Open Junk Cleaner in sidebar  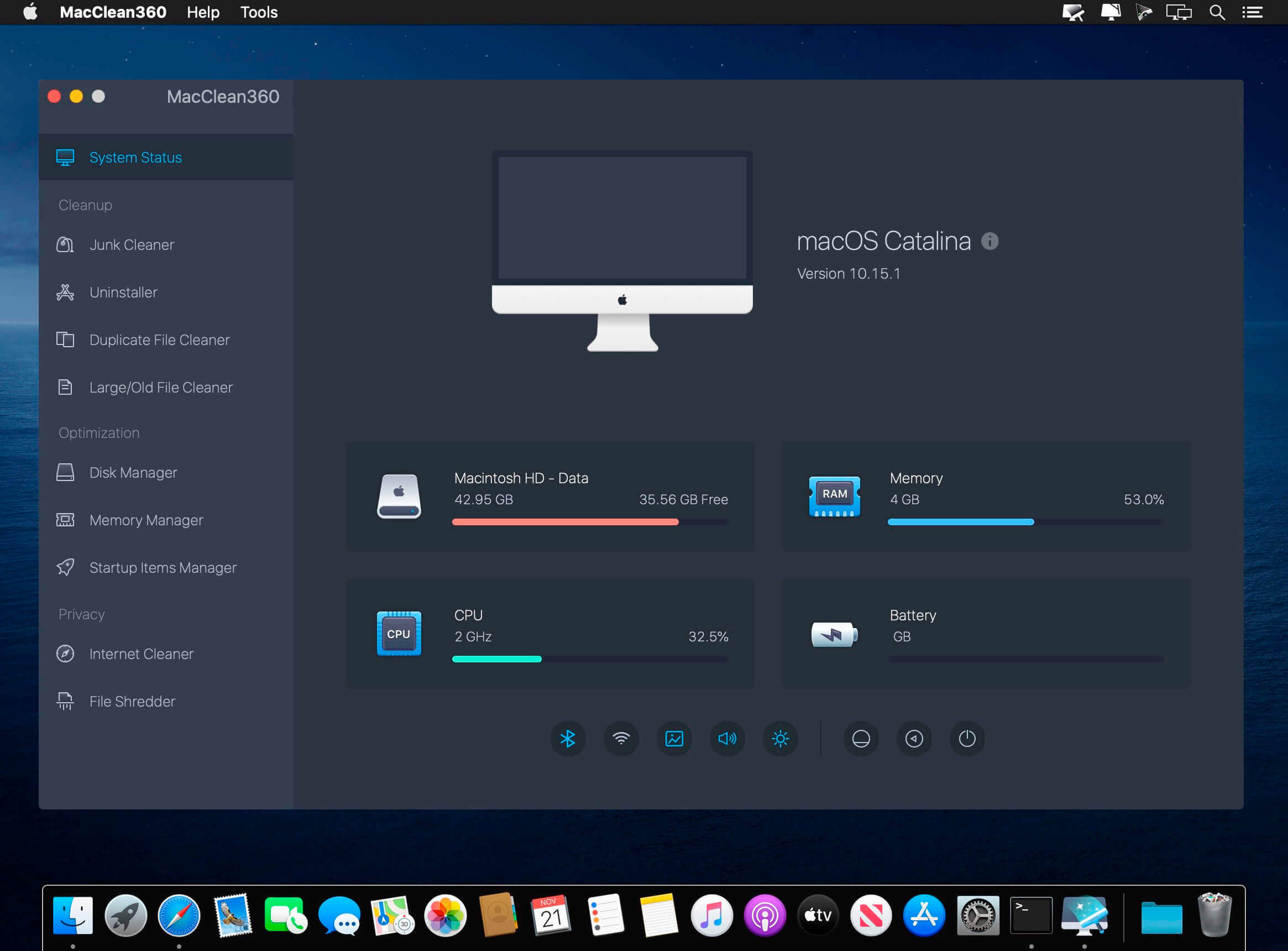[132, 245]
